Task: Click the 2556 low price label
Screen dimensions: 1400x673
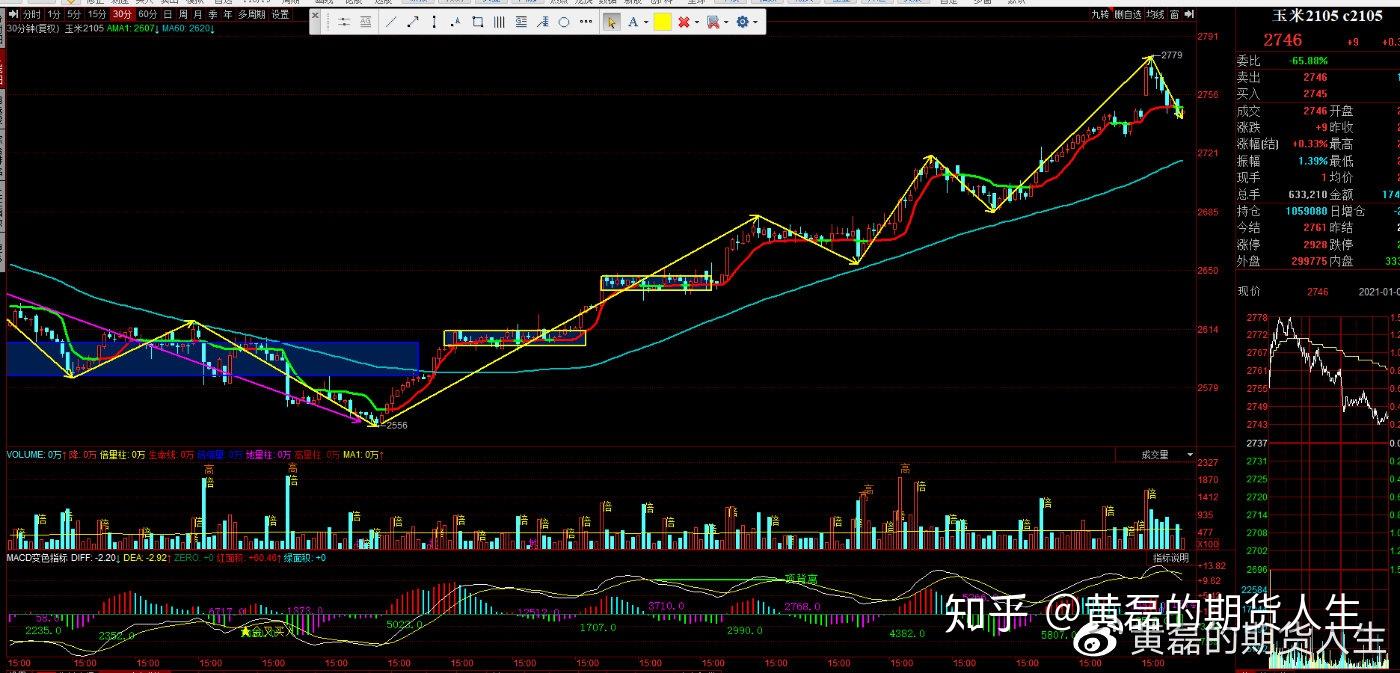Action: click(396, 426)
